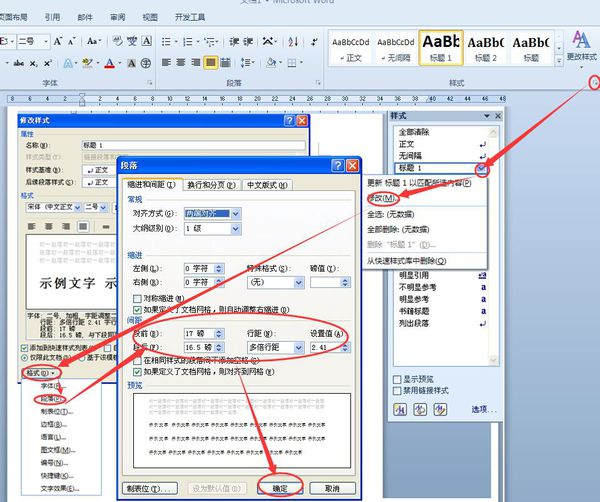Open Manage Styles icon in Styles pane

tap(440, 410)
